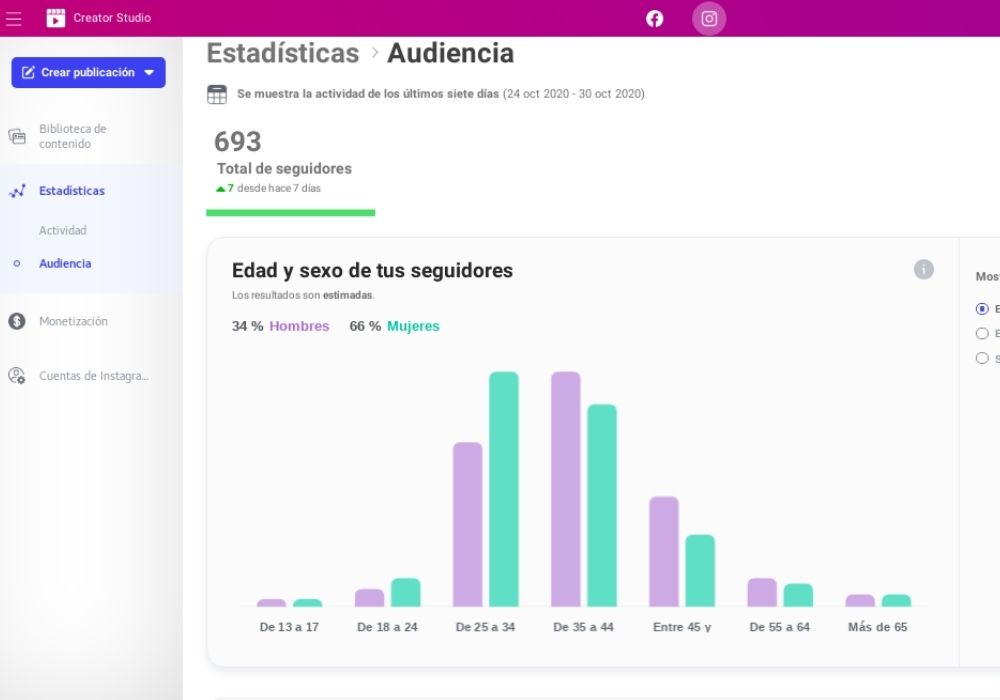This screenshot has width=1000, height=700.
Task: Click the tallest green bar for 25 to 34
Action: click(x=503, y=488)
